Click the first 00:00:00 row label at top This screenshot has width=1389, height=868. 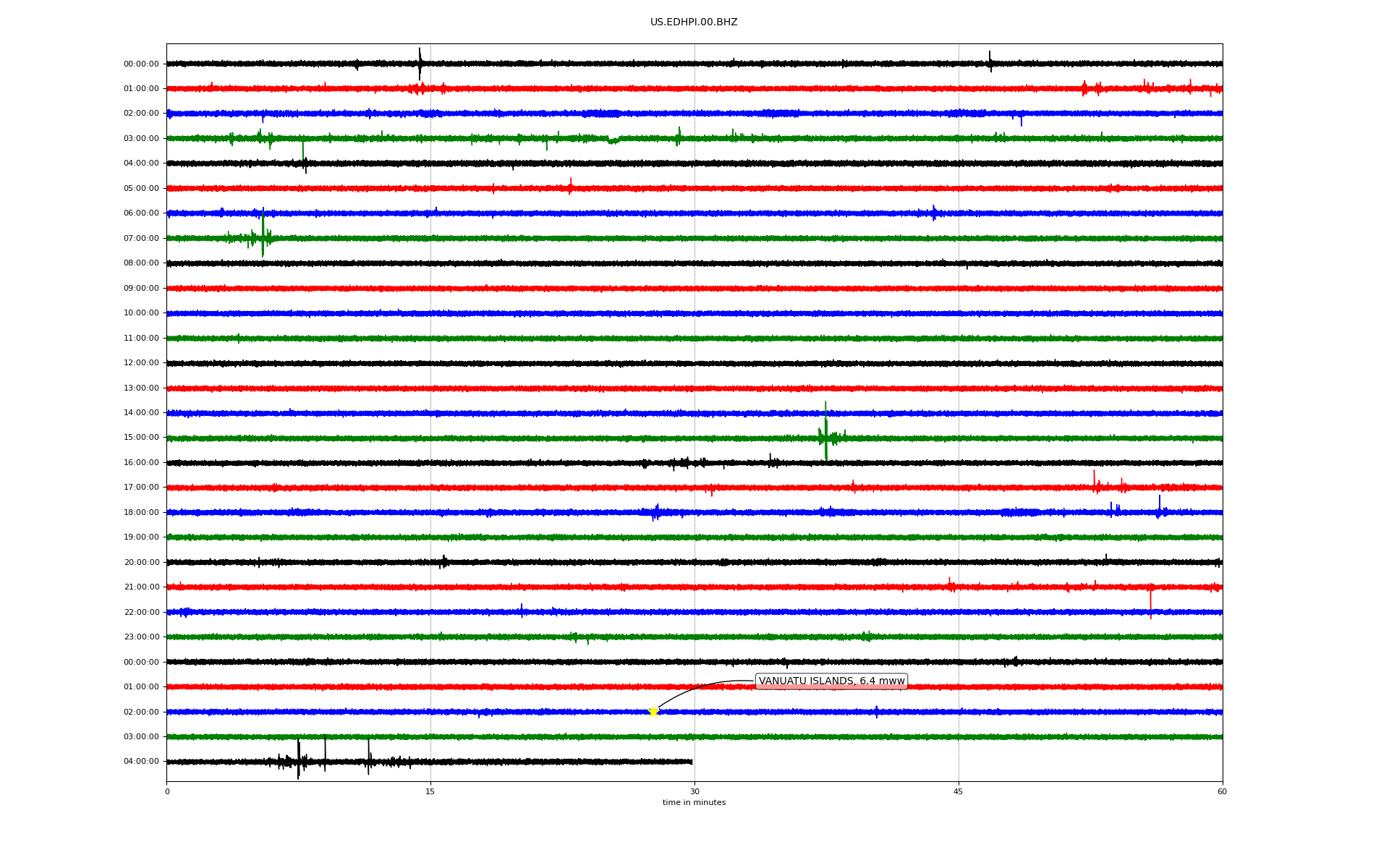141,64
